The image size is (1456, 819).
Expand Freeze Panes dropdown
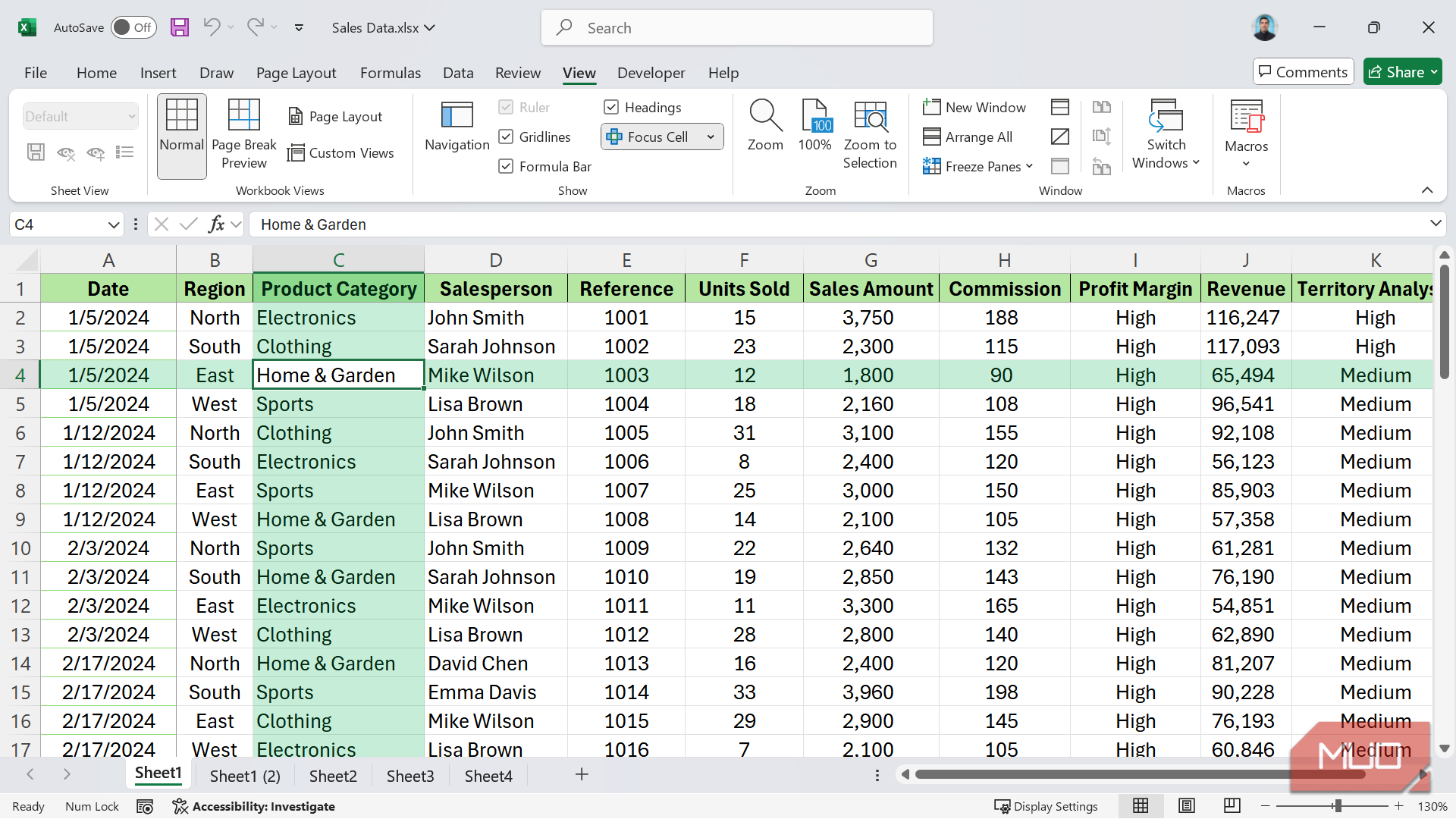point(1029,166)
